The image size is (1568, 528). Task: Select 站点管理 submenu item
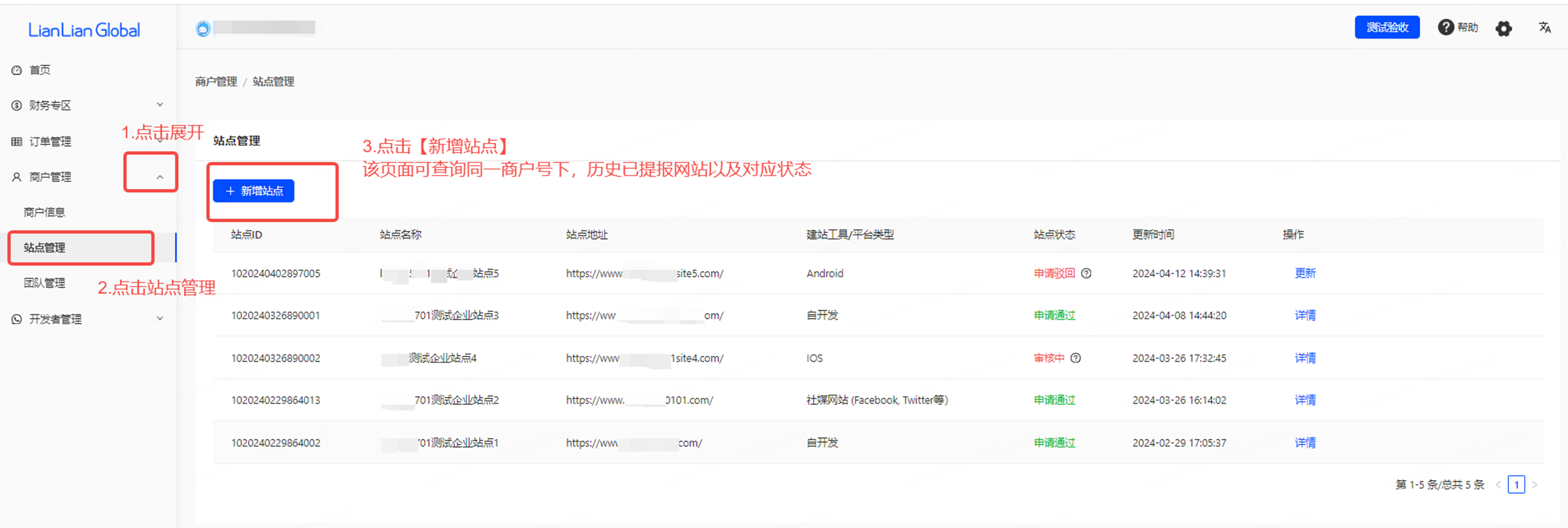click(x=44, y=247)
